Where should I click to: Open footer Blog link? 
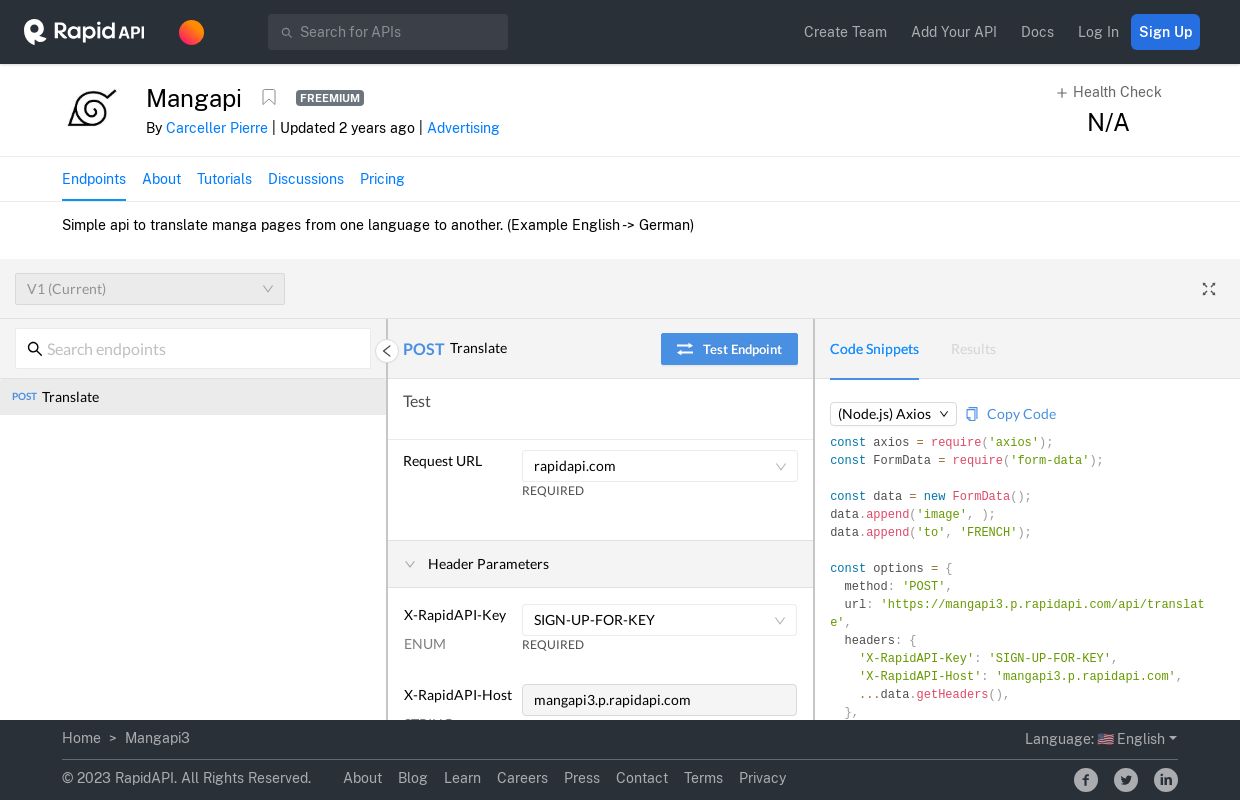tap(413, 778)
